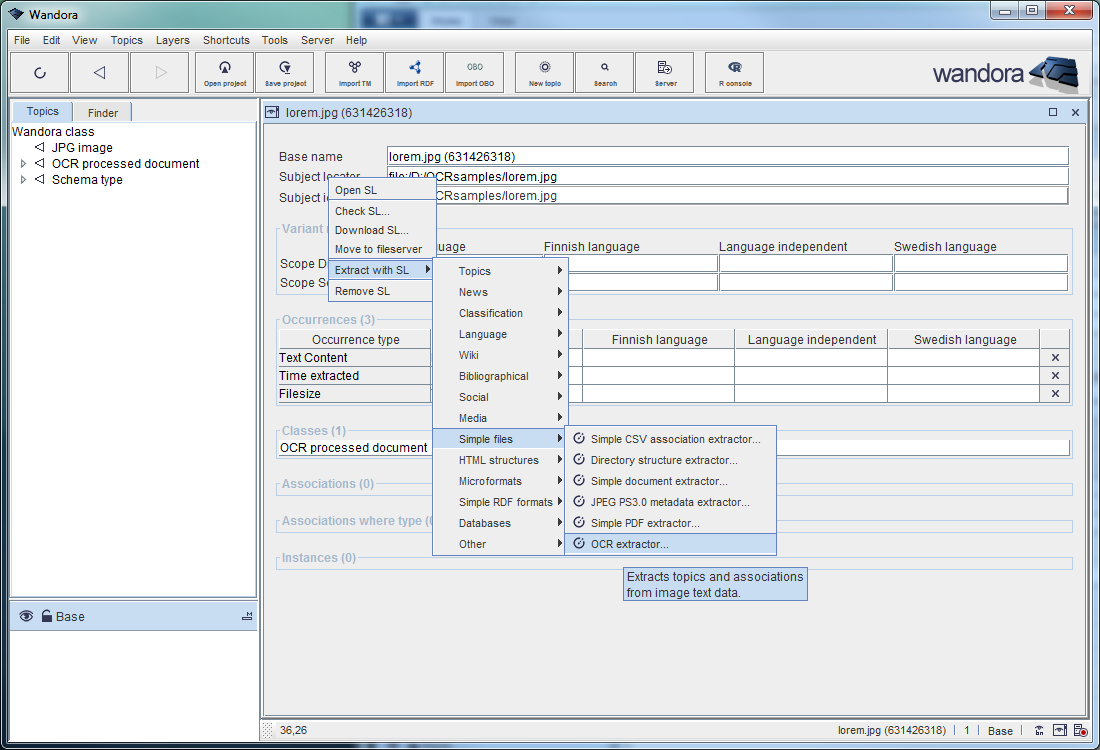Delete the Text Content occurrence row

click(x=1054, y=358)
